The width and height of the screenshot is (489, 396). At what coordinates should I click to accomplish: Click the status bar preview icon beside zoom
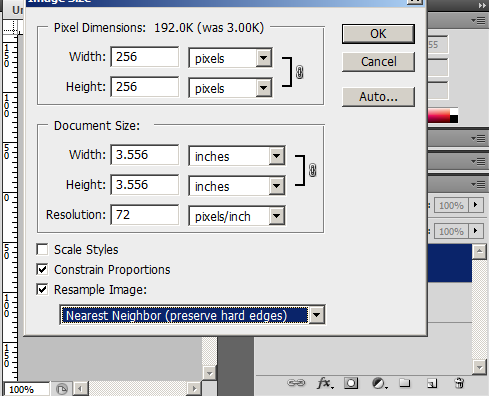(62, 389)
